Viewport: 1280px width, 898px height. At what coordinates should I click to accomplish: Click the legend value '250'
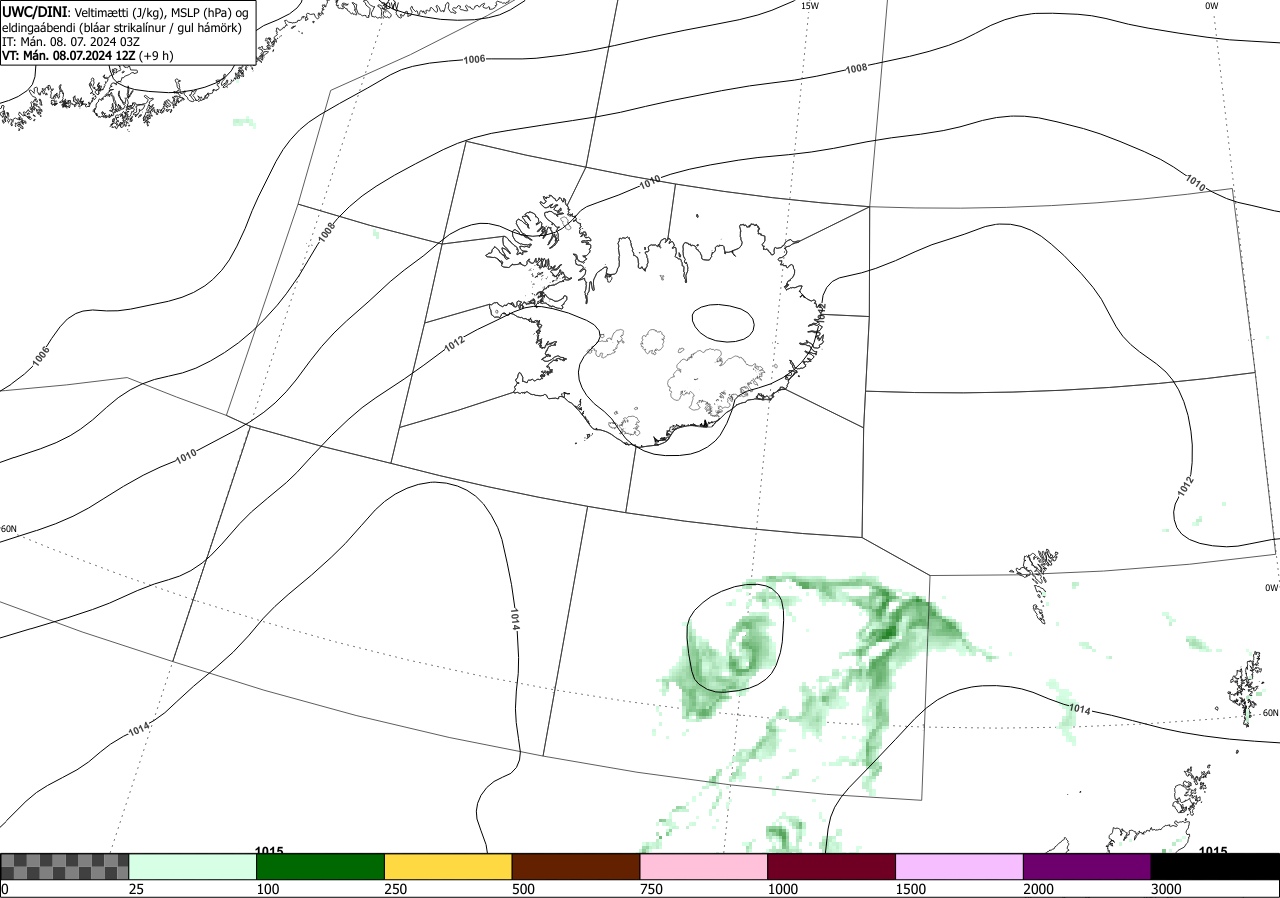pyautogui.click(x=396, y=889)
